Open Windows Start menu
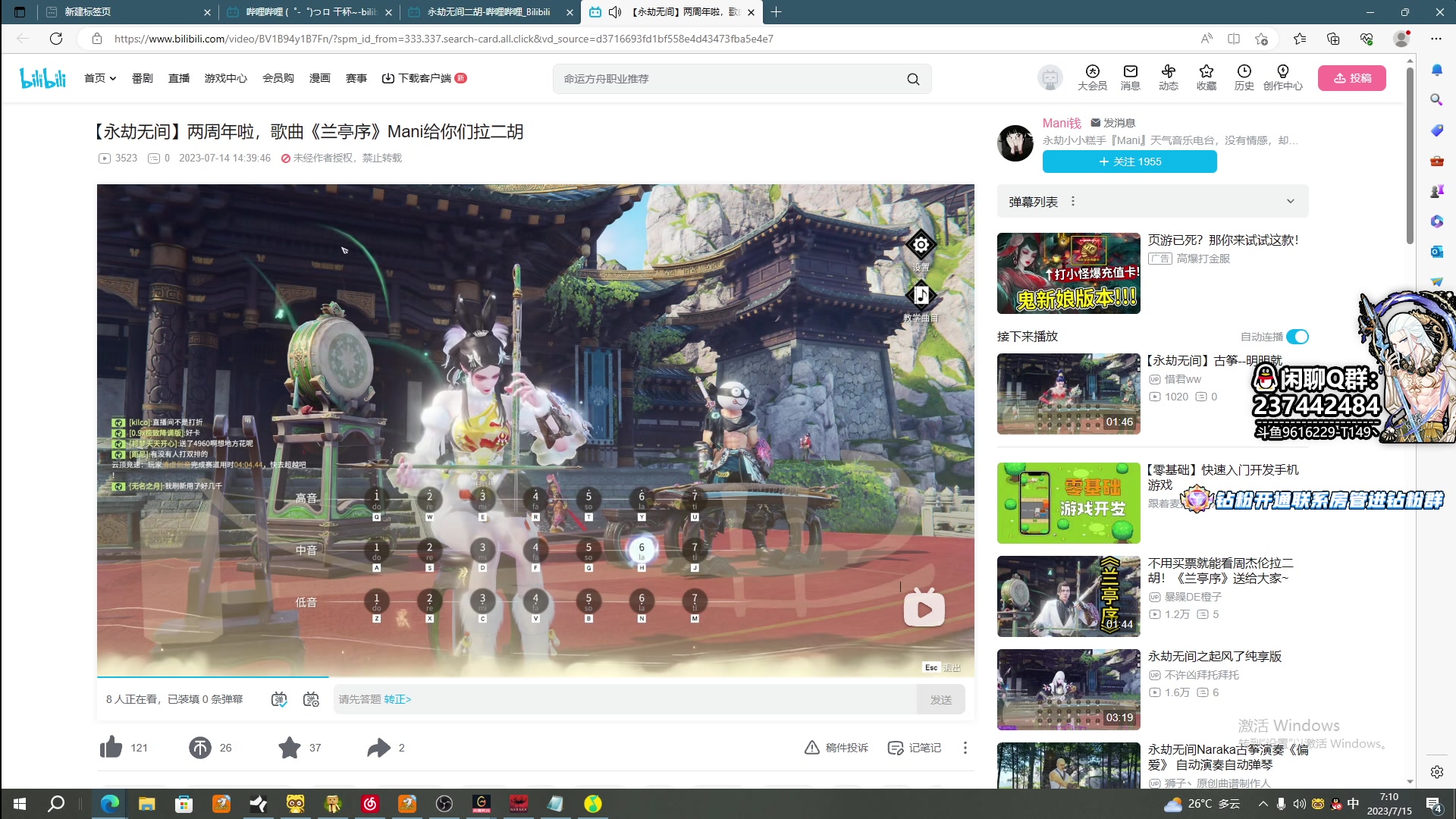Screen dimensions: 1456x819 tap(20, 804)
